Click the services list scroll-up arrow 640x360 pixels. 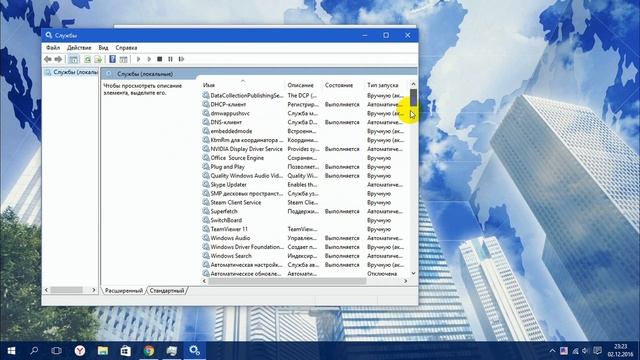point(413,84)
